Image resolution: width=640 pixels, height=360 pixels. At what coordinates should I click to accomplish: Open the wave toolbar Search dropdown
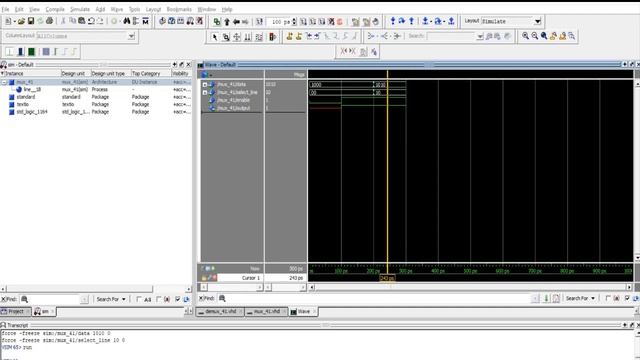click(480, 36)
